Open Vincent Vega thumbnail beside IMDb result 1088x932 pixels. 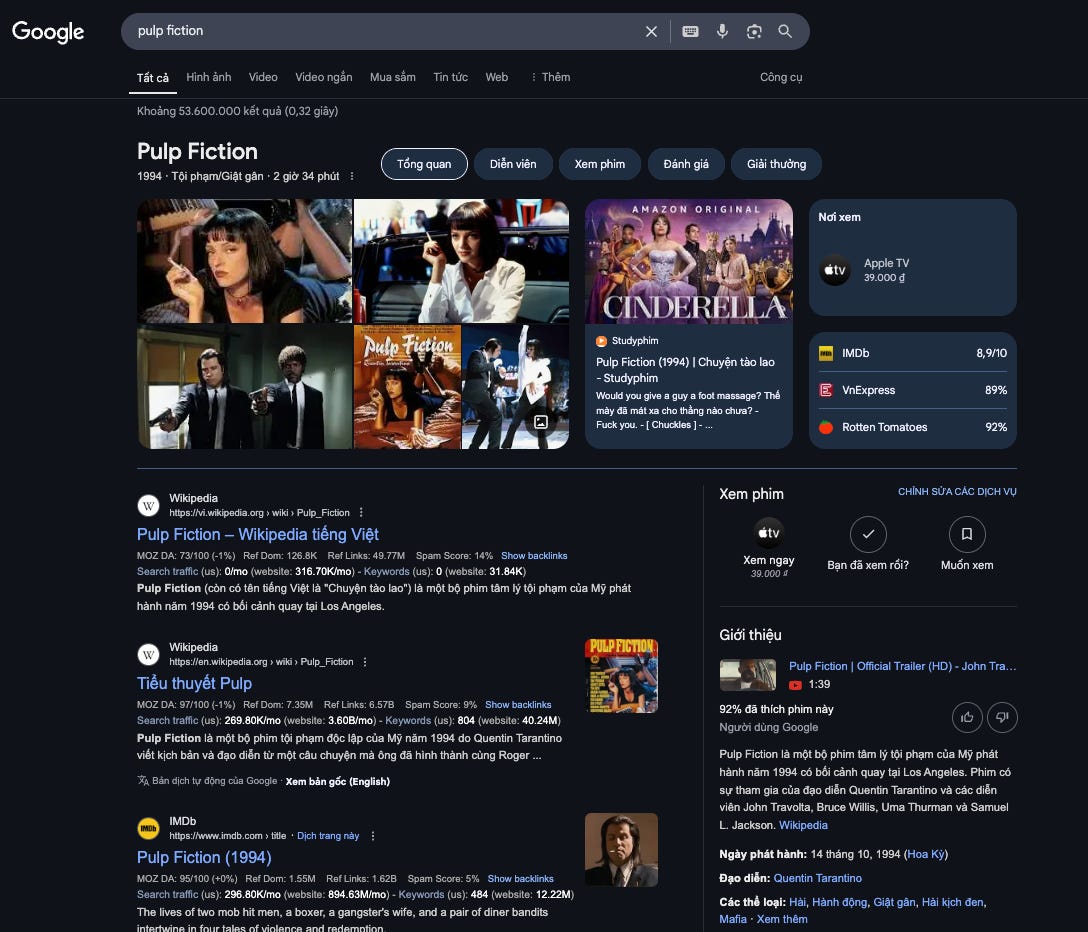621,850
